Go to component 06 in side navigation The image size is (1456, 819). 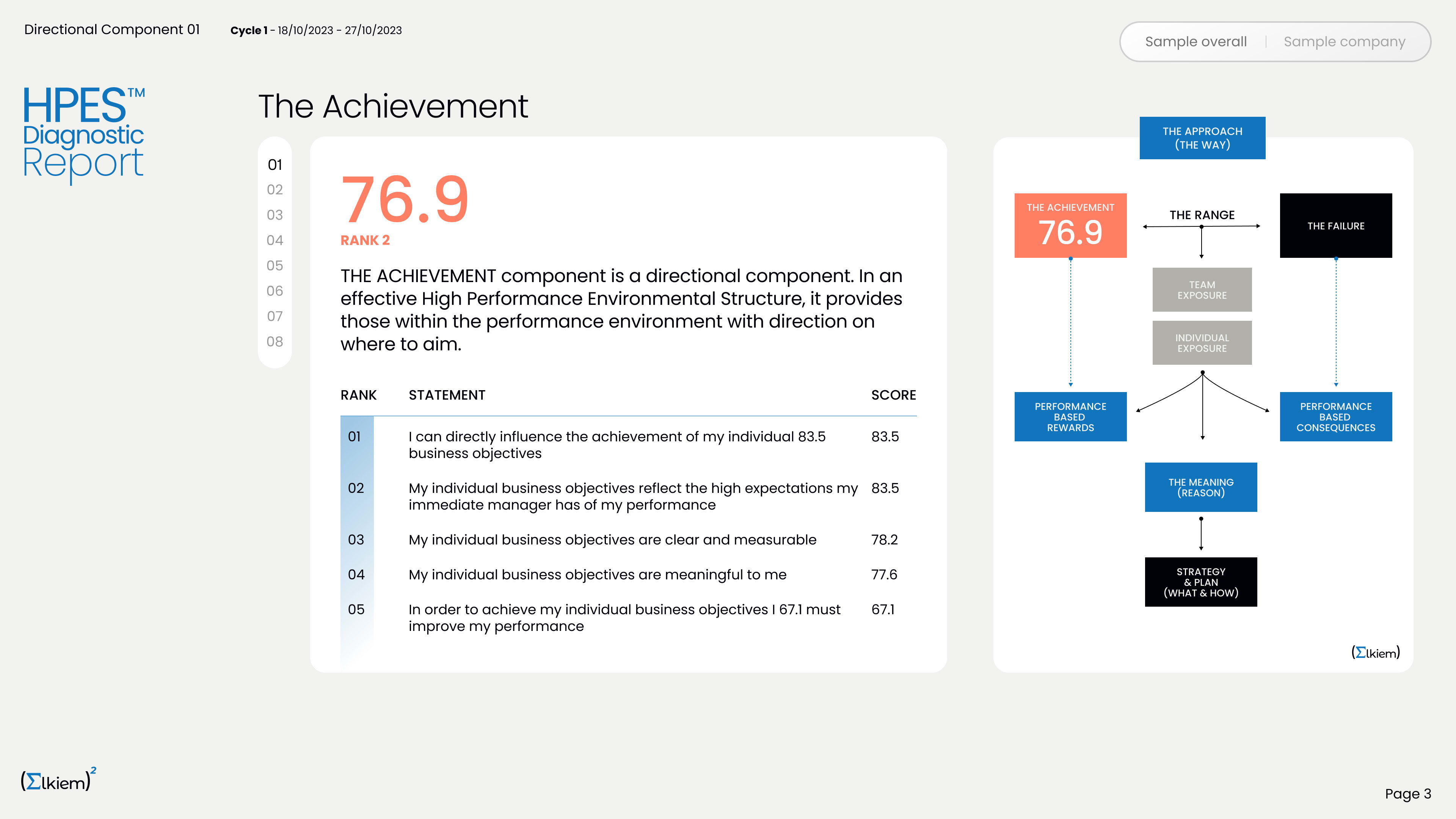[275, 291]
